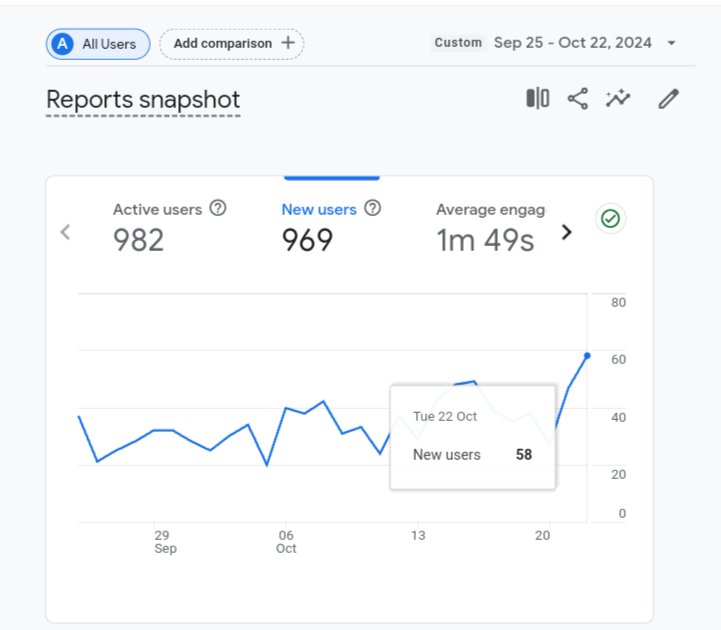Select the Active users metric tab
This screenshot has width=721, height=630.
[170, 229]
